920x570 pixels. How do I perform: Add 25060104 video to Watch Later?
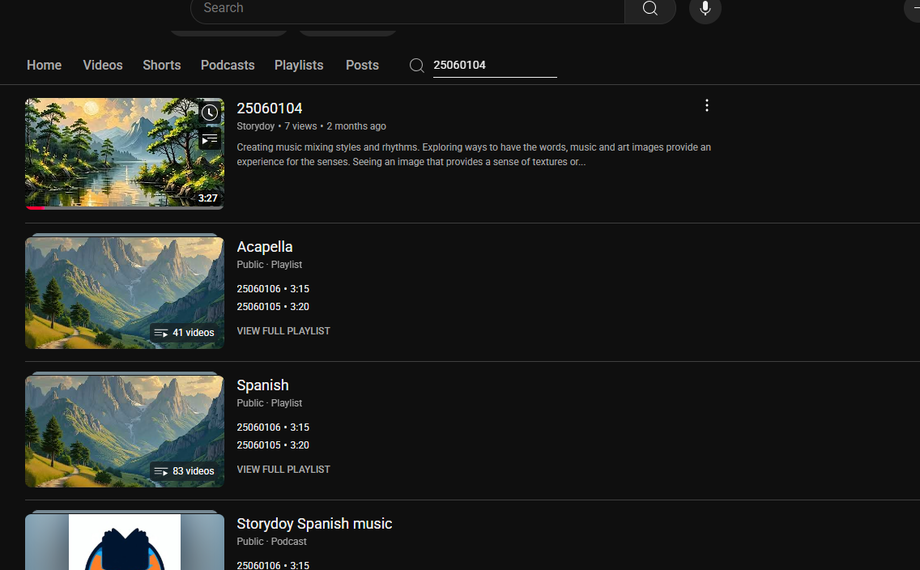[x=209, y=113]
